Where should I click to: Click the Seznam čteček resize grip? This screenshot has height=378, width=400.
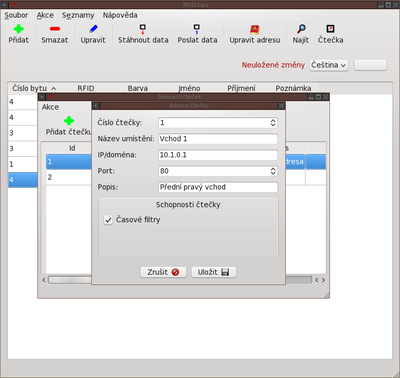pos(326,295)
